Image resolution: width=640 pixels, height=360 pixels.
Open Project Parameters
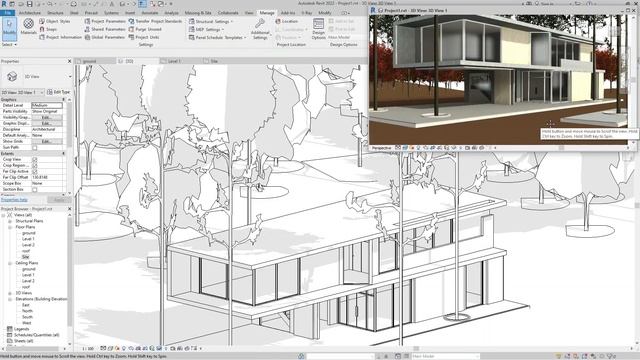click(x=105, y=21)
